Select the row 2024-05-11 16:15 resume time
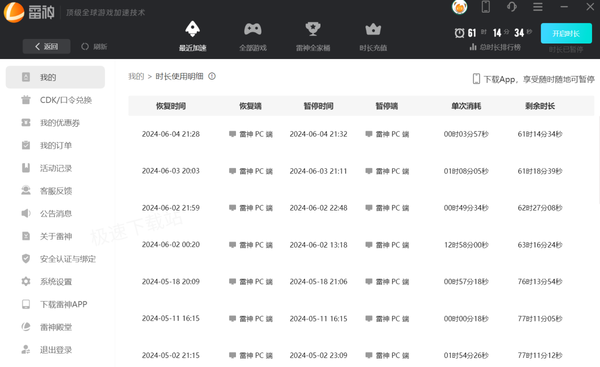The image size is (600, 367). [171, 318]
